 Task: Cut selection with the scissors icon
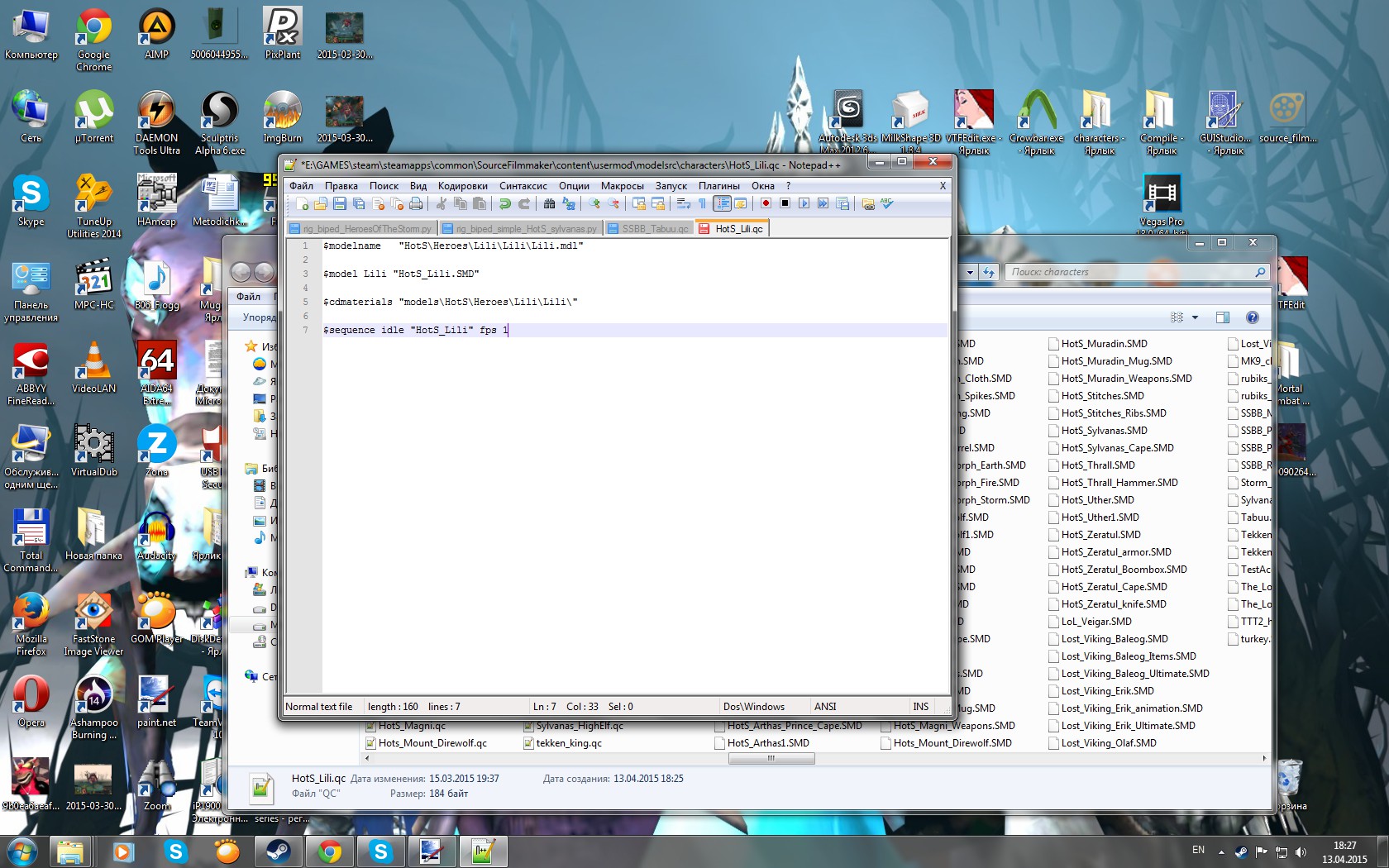tap(442, 203)
